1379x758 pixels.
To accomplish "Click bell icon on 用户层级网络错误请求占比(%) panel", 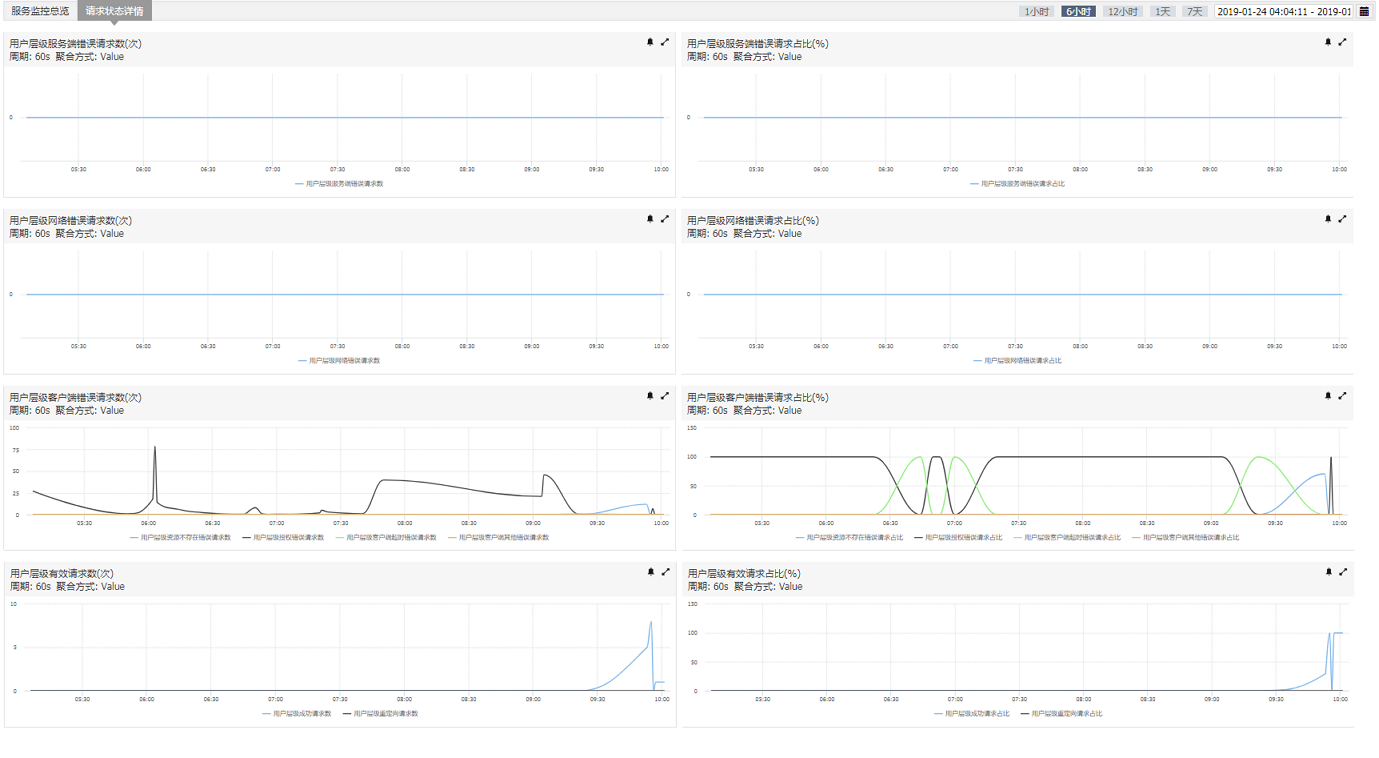I will (x=1328, y=219).
